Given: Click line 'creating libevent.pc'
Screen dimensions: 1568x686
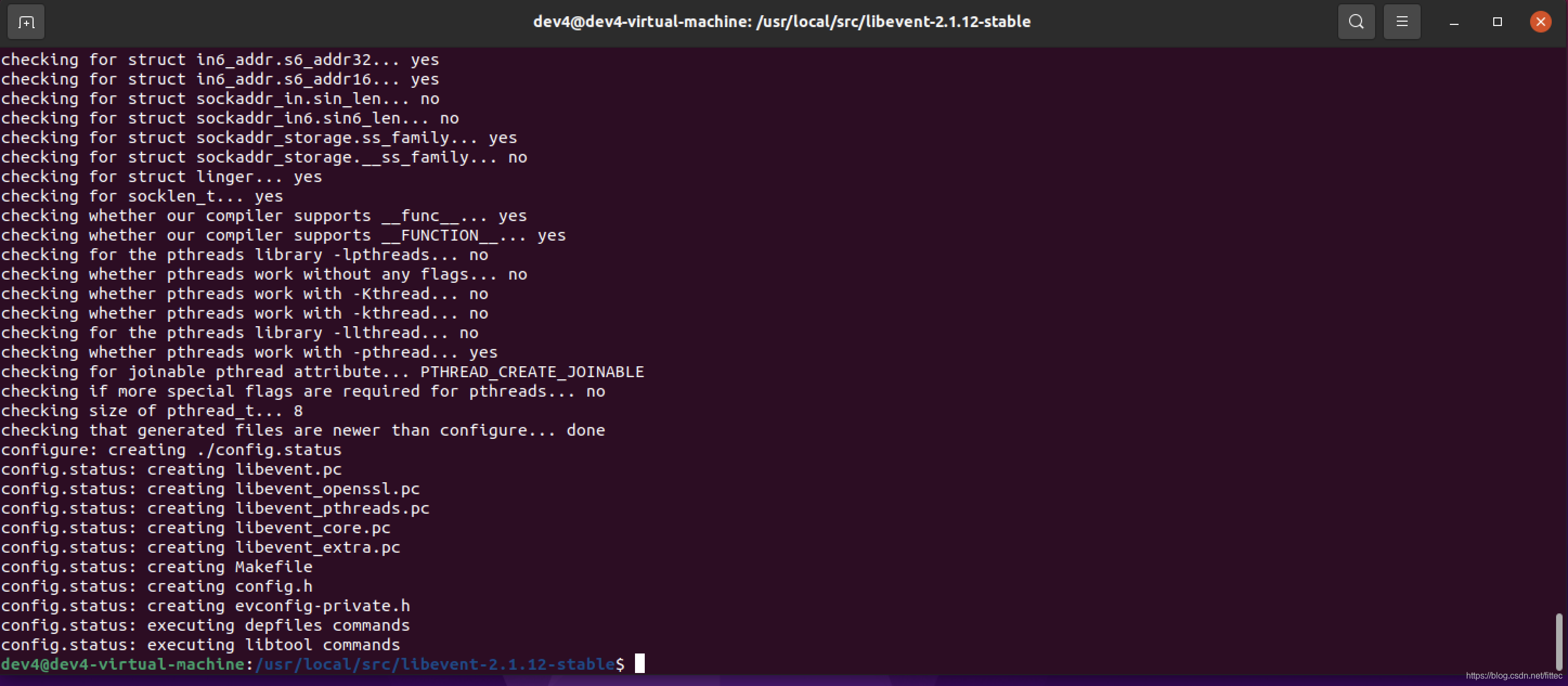Looking at the screenshot, I should click(x=171, y=469).
